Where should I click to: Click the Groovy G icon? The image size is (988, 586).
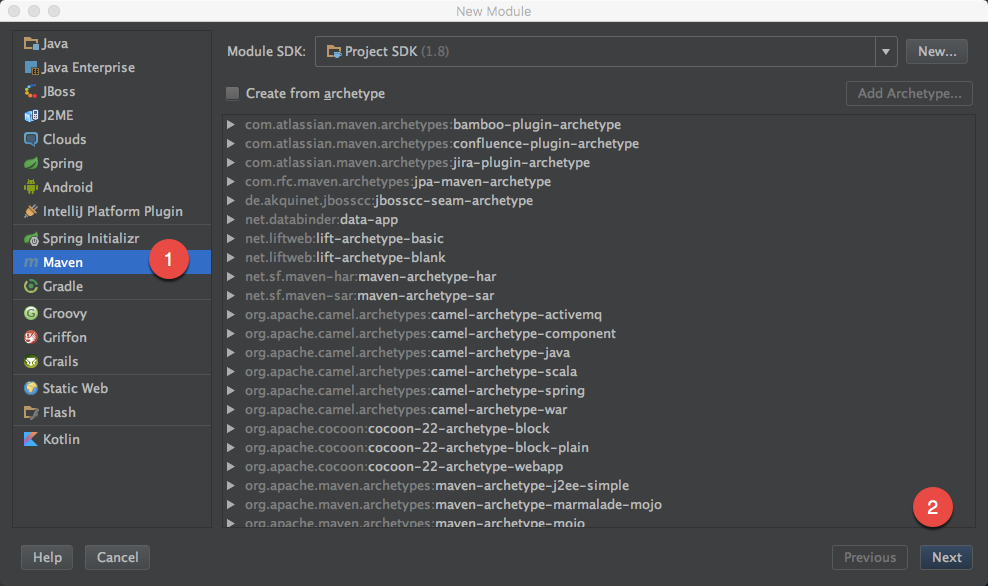31,313
